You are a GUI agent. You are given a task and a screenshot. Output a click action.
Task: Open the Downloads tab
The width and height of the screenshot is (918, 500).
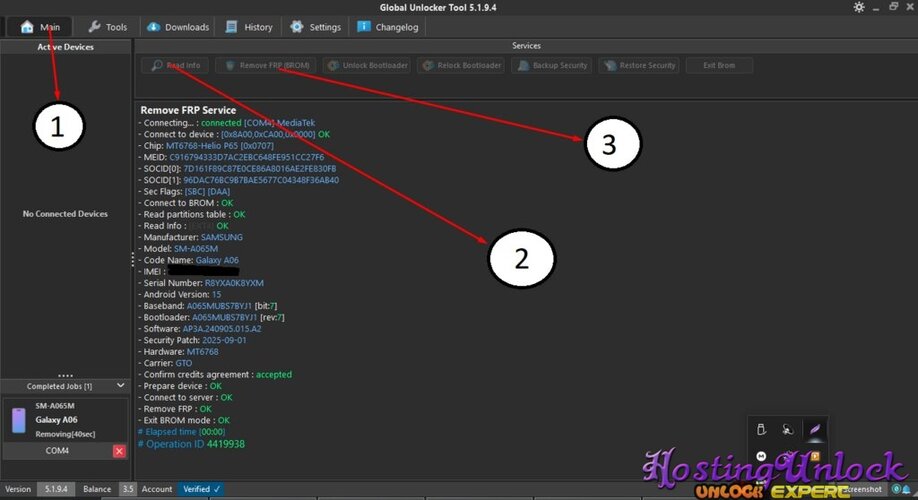point(177,27)
